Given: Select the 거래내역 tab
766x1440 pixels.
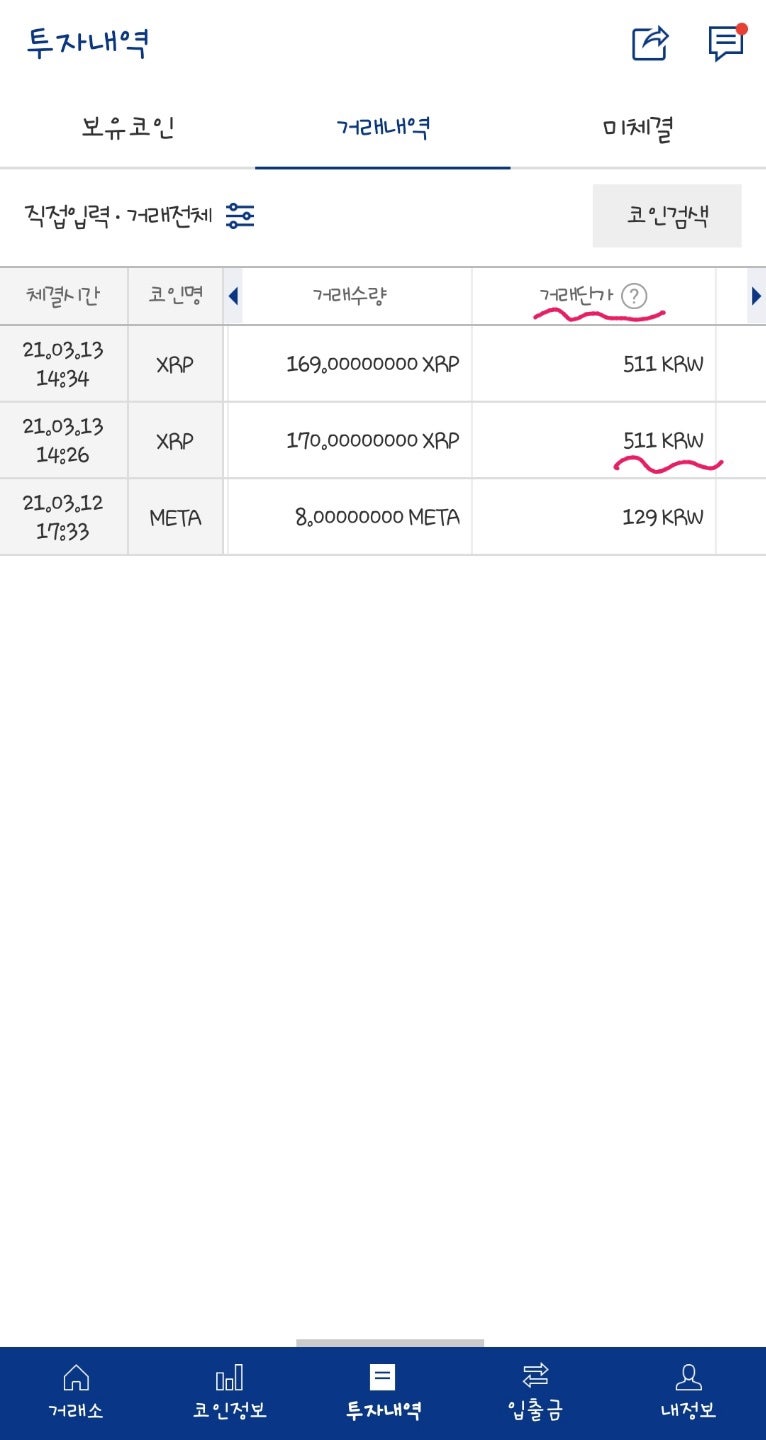Looking at the screenshot, I should tap(383, 128).
